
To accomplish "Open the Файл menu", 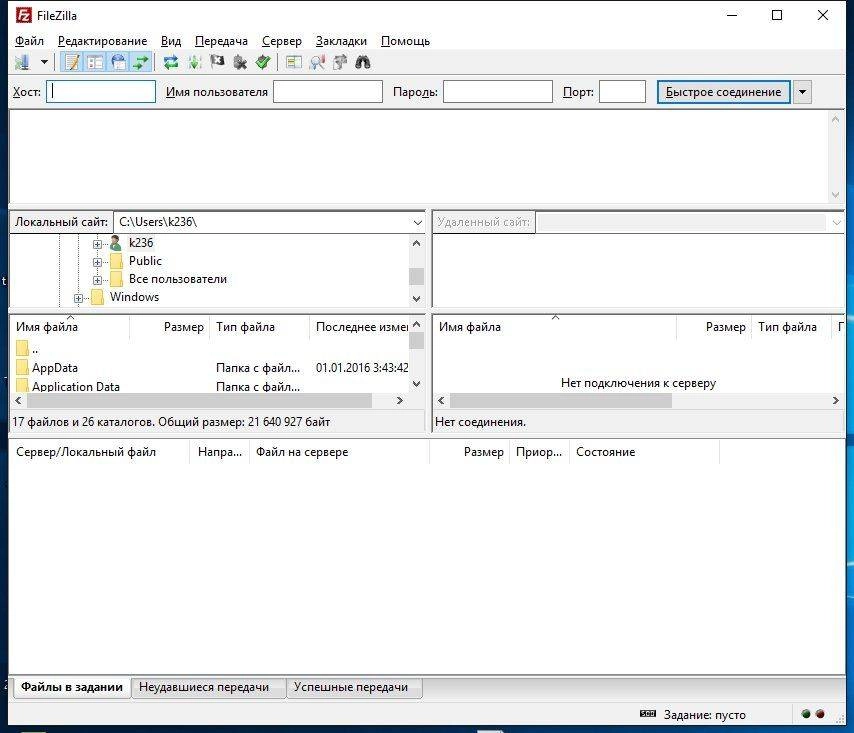I will (x=29, y=41).
